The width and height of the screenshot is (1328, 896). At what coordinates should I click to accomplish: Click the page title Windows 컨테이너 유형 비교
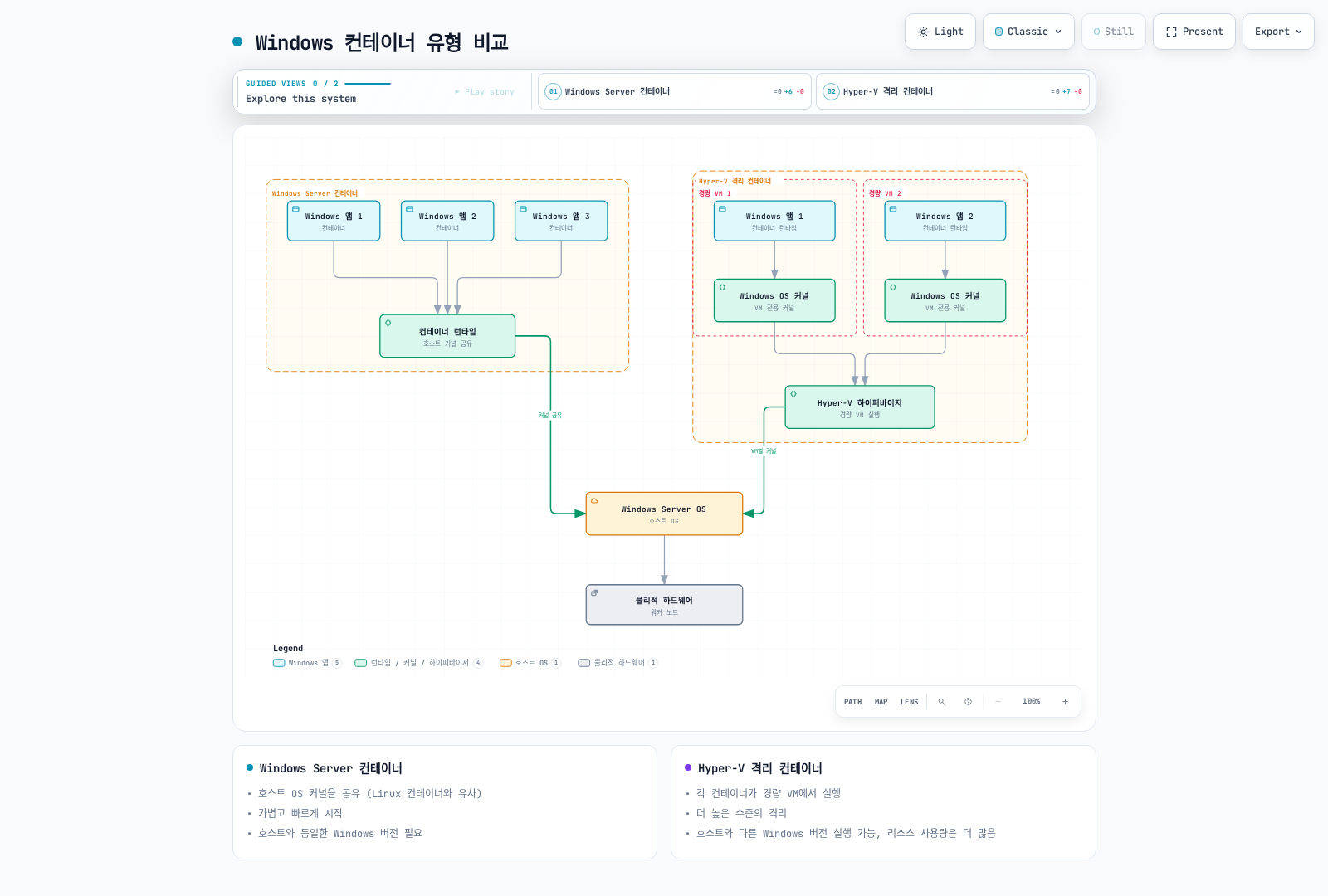click(382, 42)
